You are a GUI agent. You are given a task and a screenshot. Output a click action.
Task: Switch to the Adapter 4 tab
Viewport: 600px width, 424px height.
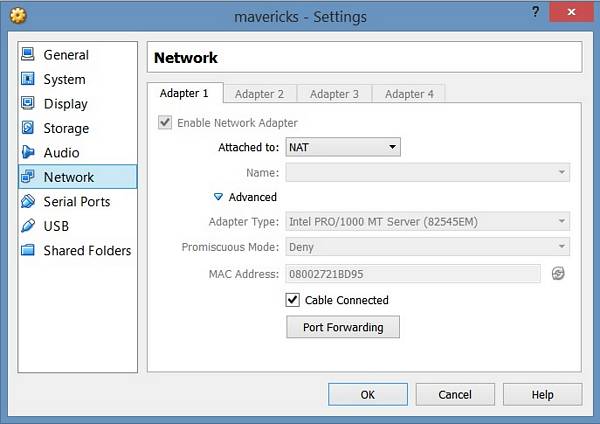409,94
